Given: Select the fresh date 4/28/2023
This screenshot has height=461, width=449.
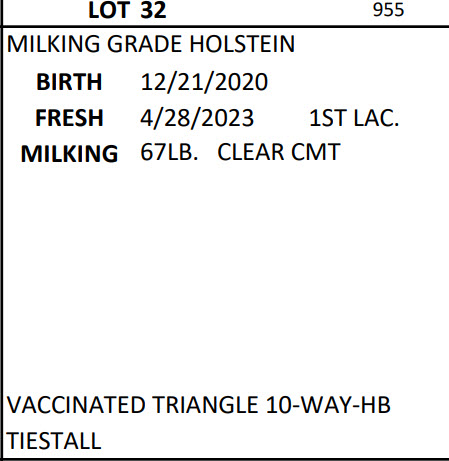Looking at the screenshot, I should pyautogui.click(x=197, y=118).
